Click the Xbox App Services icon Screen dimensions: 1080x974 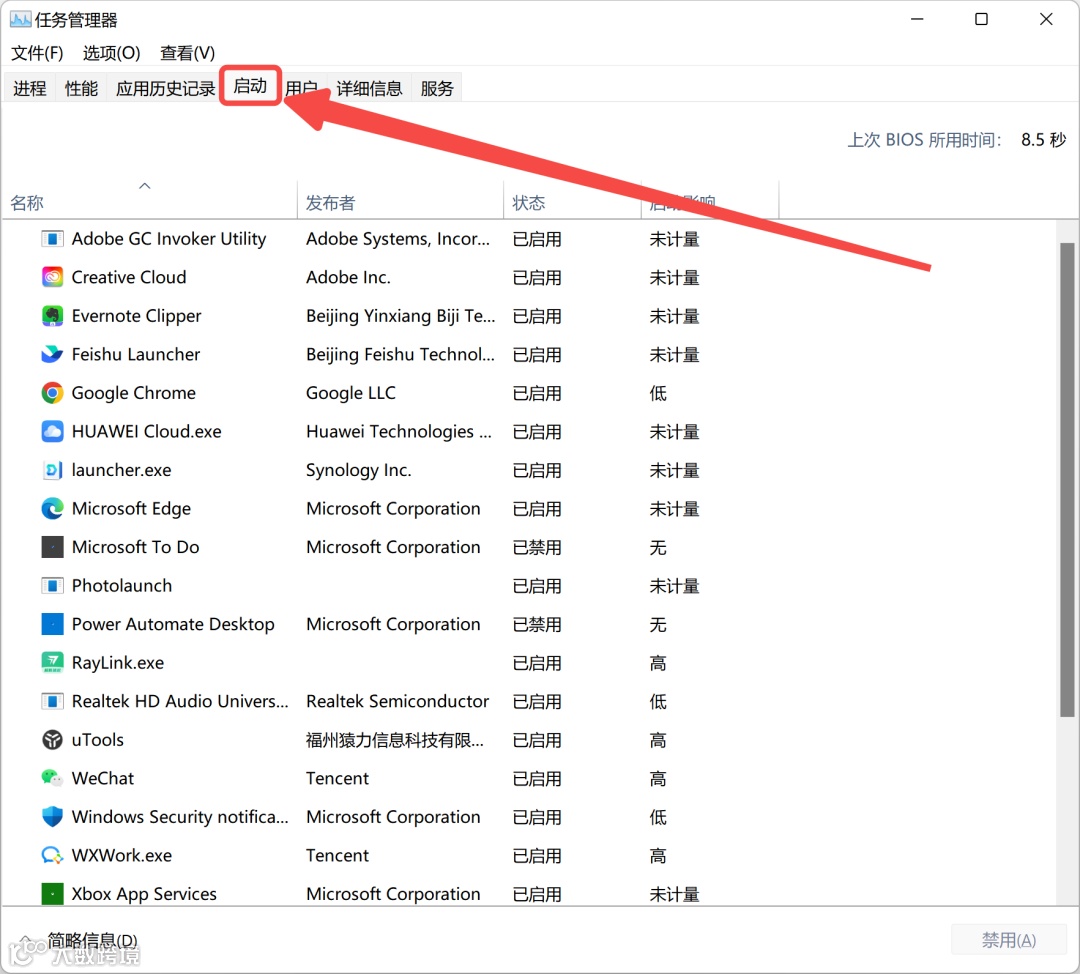pyautogui.click(x=52, y=895)
